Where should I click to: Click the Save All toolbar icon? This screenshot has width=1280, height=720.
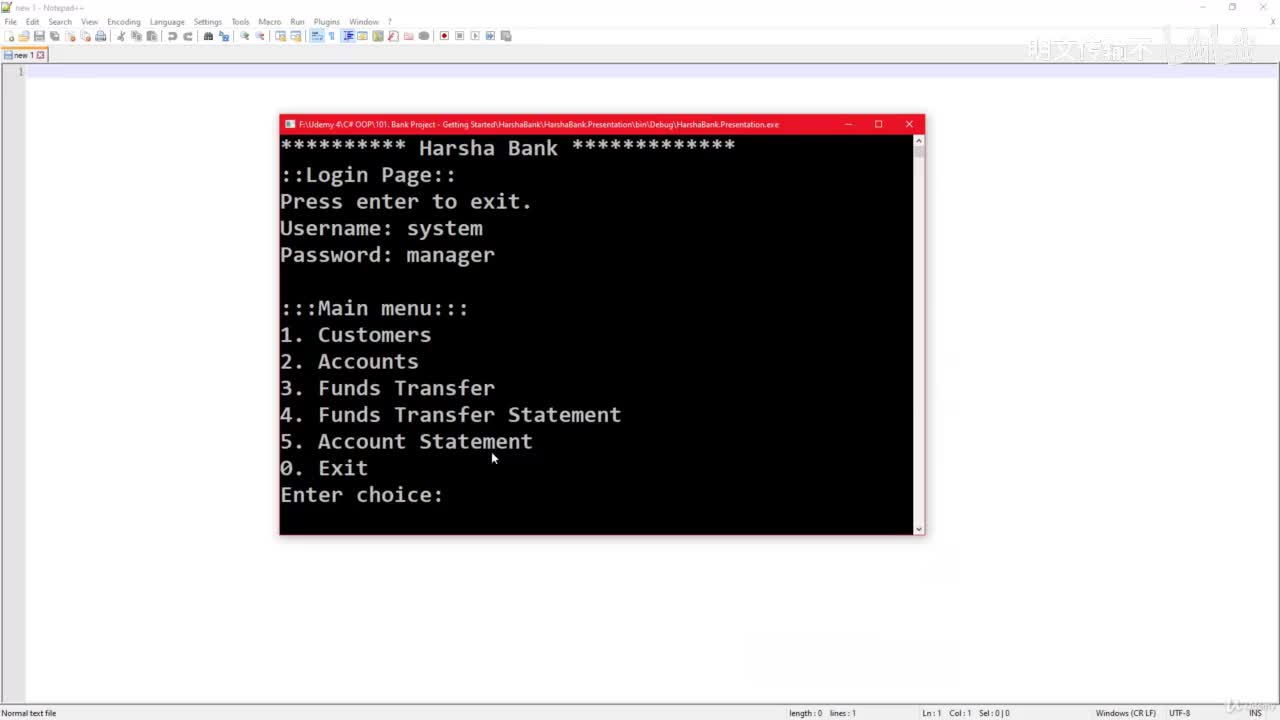(54, 36)
